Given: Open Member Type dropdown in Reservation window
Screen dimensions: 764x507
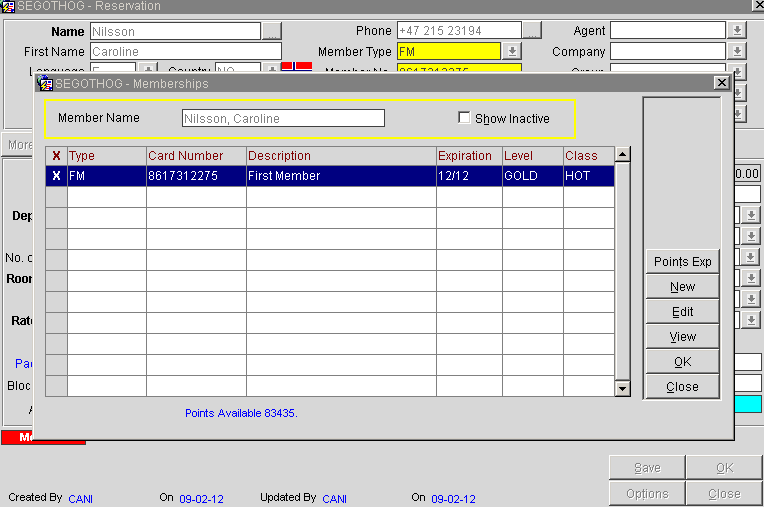Looking at the screenshot, I should point(512,51).
